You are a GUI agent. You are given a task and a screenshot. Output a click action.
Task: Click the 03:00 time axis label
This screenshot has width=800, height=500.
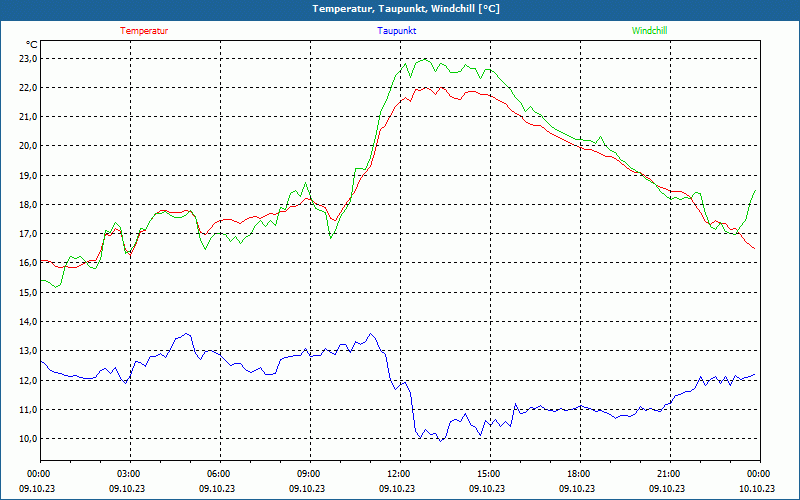point(131,474)
